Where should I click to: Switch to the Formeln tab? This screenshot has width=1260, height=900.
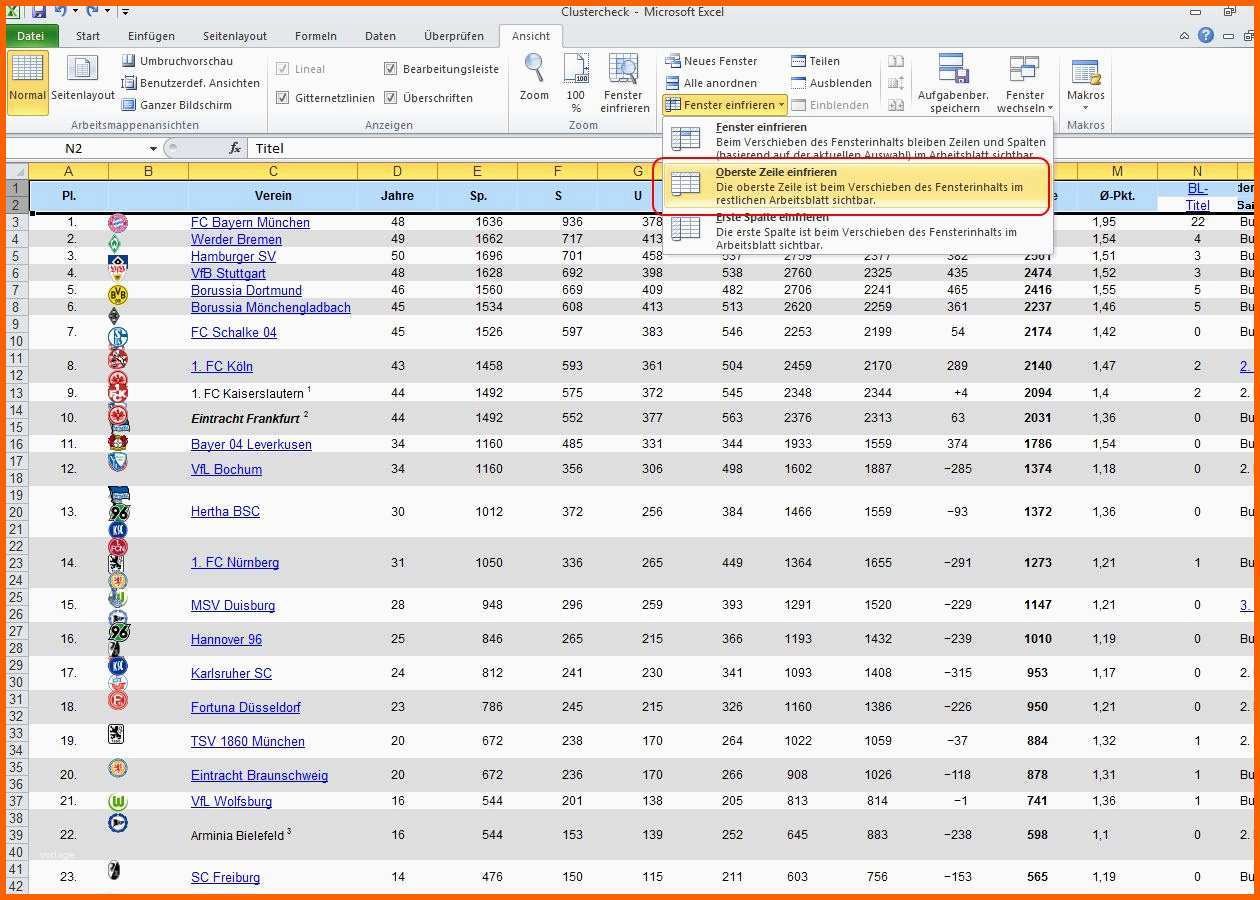[x=316, y=36]
